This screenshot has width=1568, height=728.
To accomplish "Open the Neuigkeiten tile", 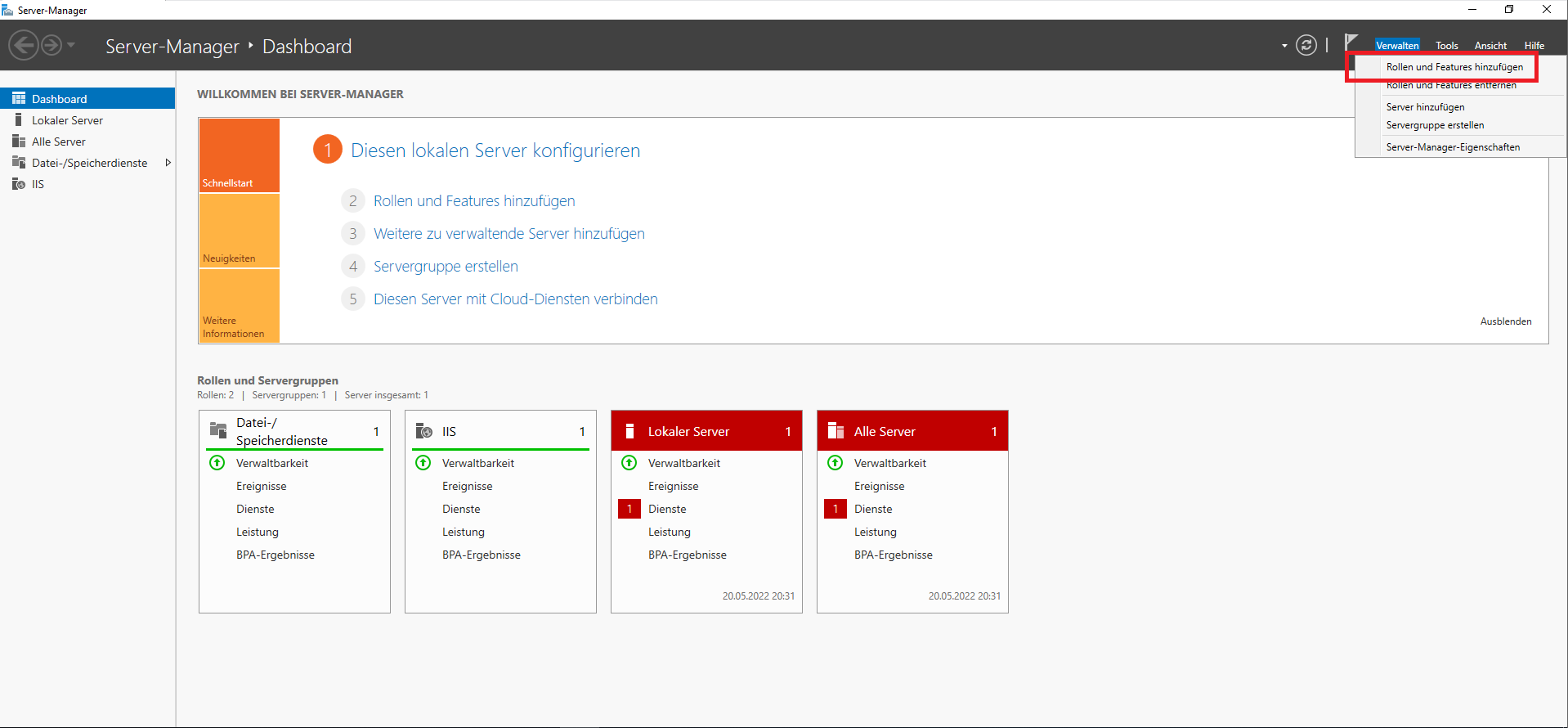I will pos(239,231).
